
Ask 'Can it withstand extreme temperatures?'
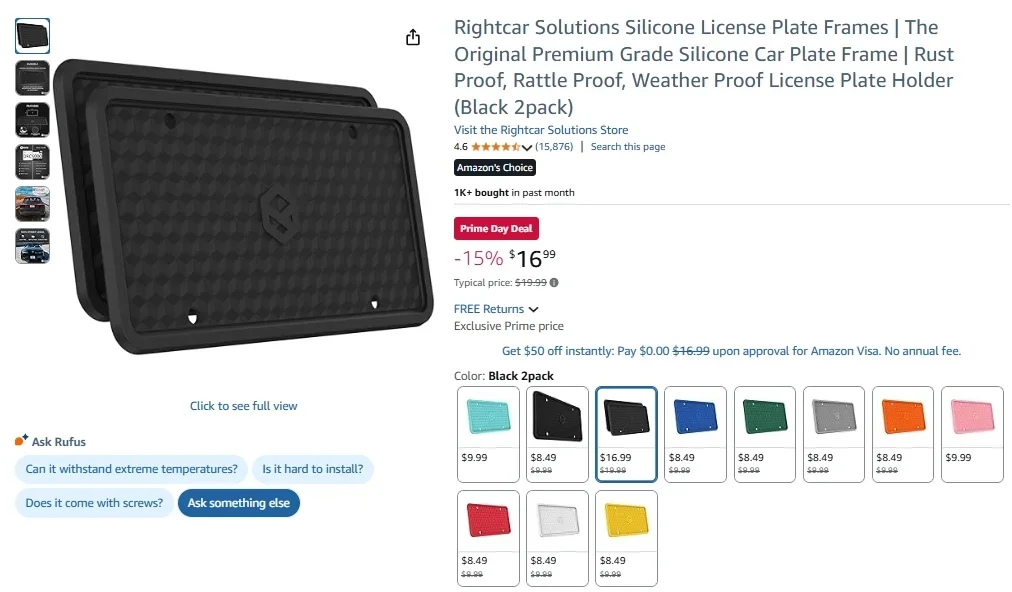[130, 468]
